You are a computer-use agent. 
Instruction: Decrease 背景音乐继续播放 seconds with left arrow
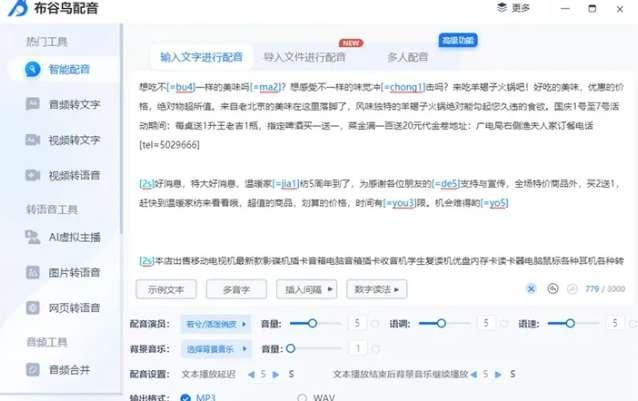474,374
